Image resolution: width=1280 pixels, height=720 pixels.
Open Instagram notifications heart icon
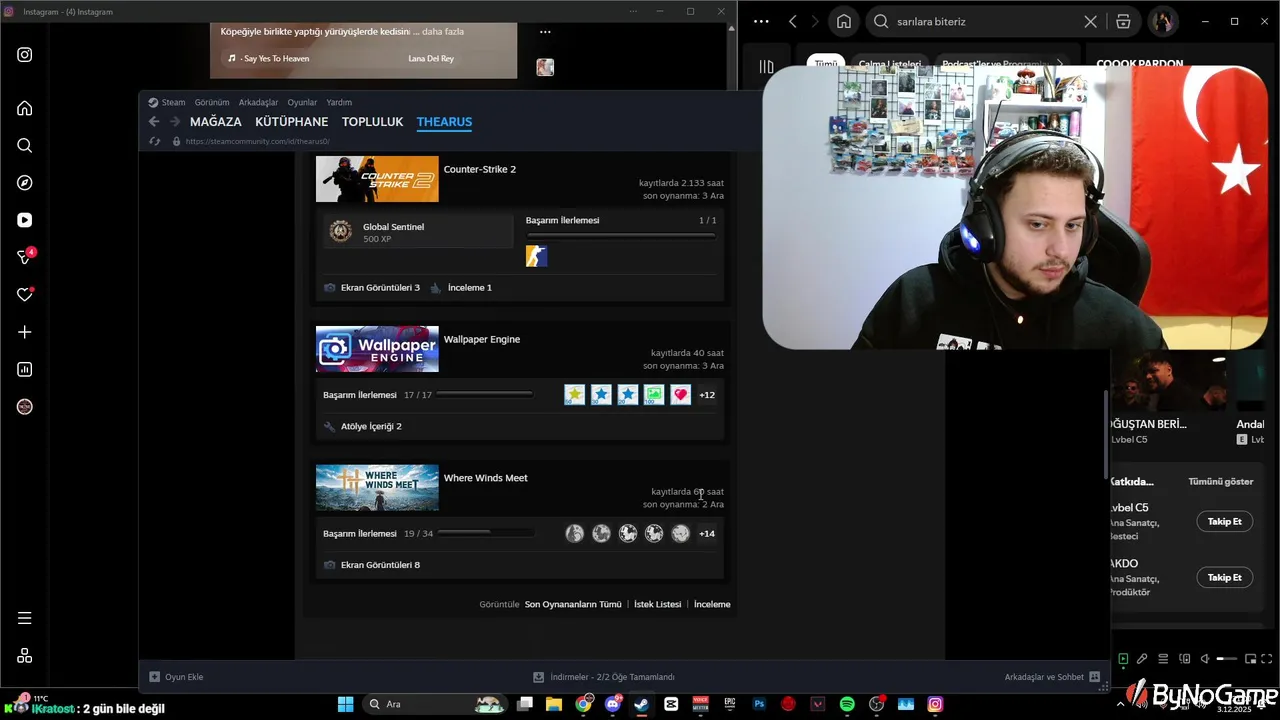pos(25,294)
